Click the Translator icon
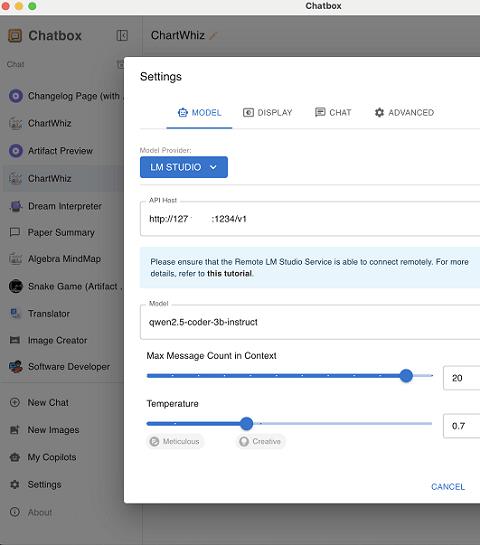The width and height of the screenshot is (480, 545). point(15,314)
